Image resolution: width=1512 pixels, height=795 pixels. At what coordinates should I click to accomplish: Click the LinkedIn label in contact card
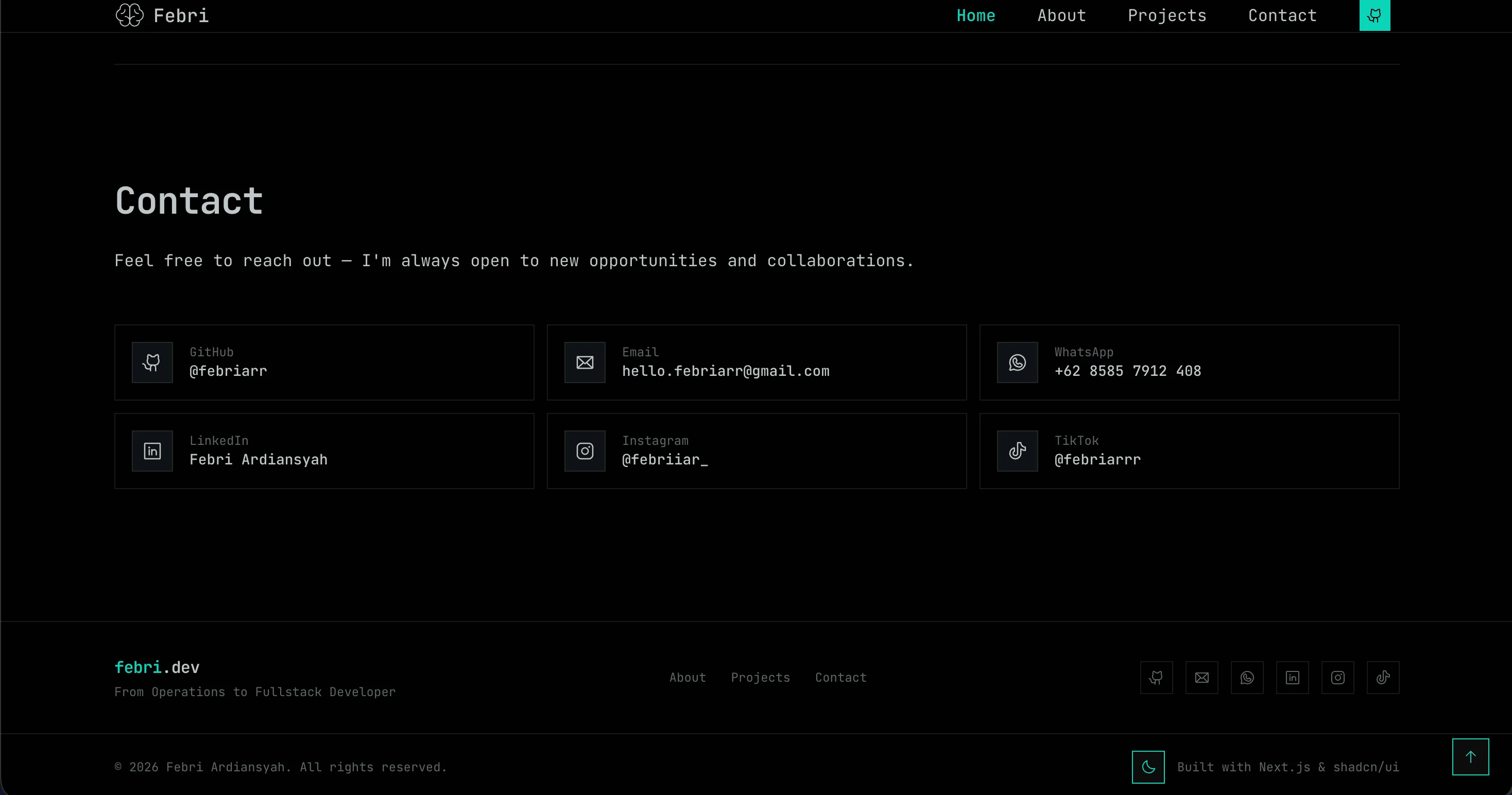click(x=218, y=441)
